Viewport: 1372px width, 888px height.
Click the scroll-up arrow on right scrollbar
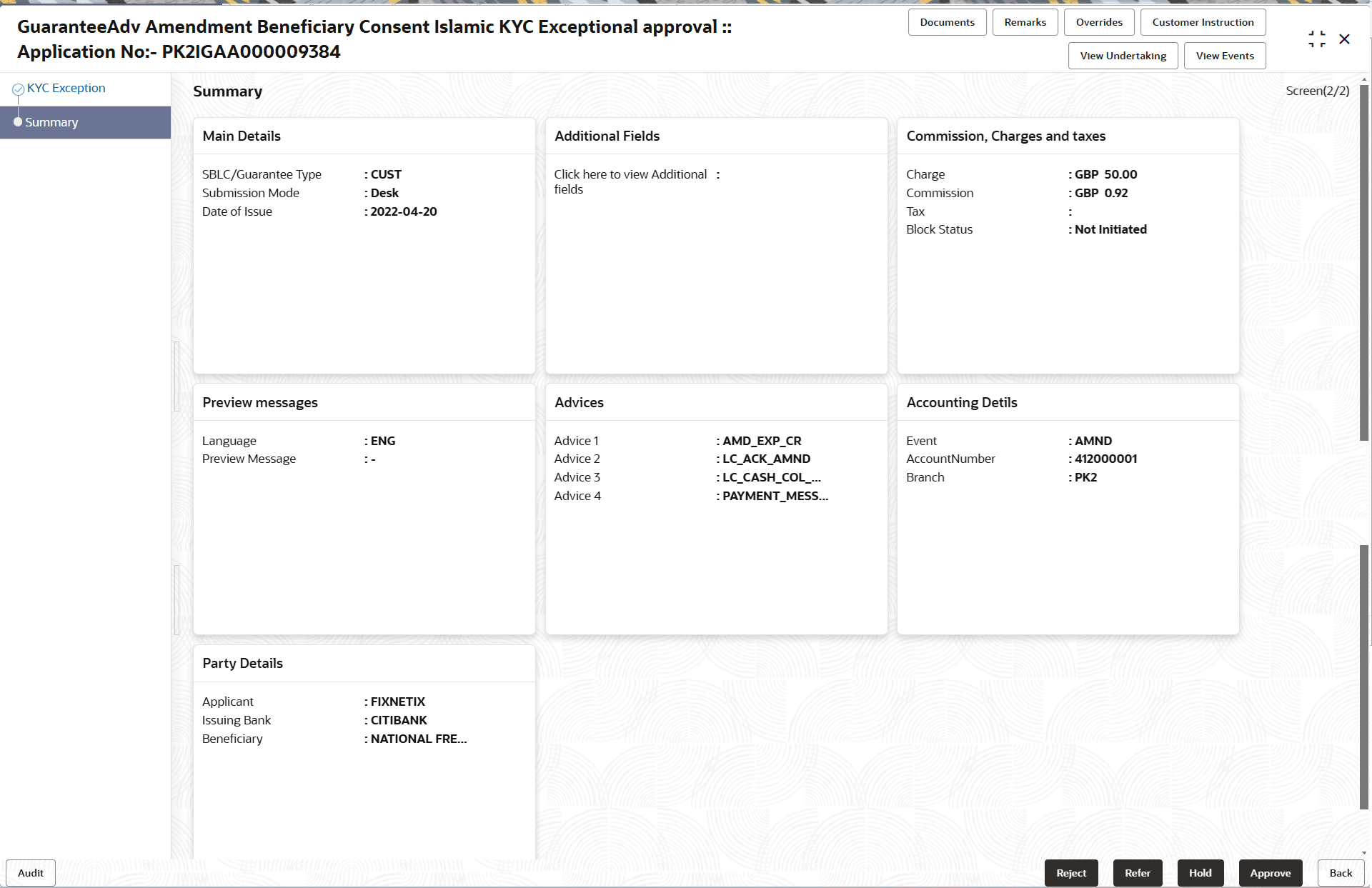(x=1363, y=79)
